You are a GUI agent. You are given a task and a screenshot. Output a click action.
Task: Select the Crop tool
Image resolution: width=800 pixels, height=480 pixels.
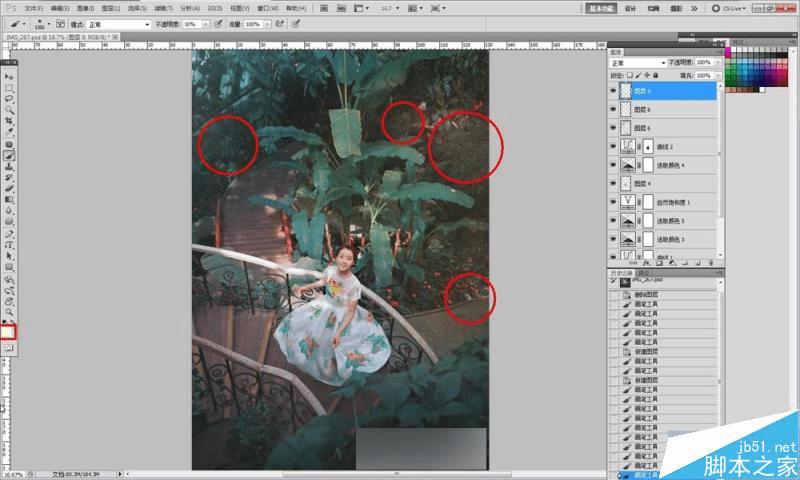pos(9,121)
